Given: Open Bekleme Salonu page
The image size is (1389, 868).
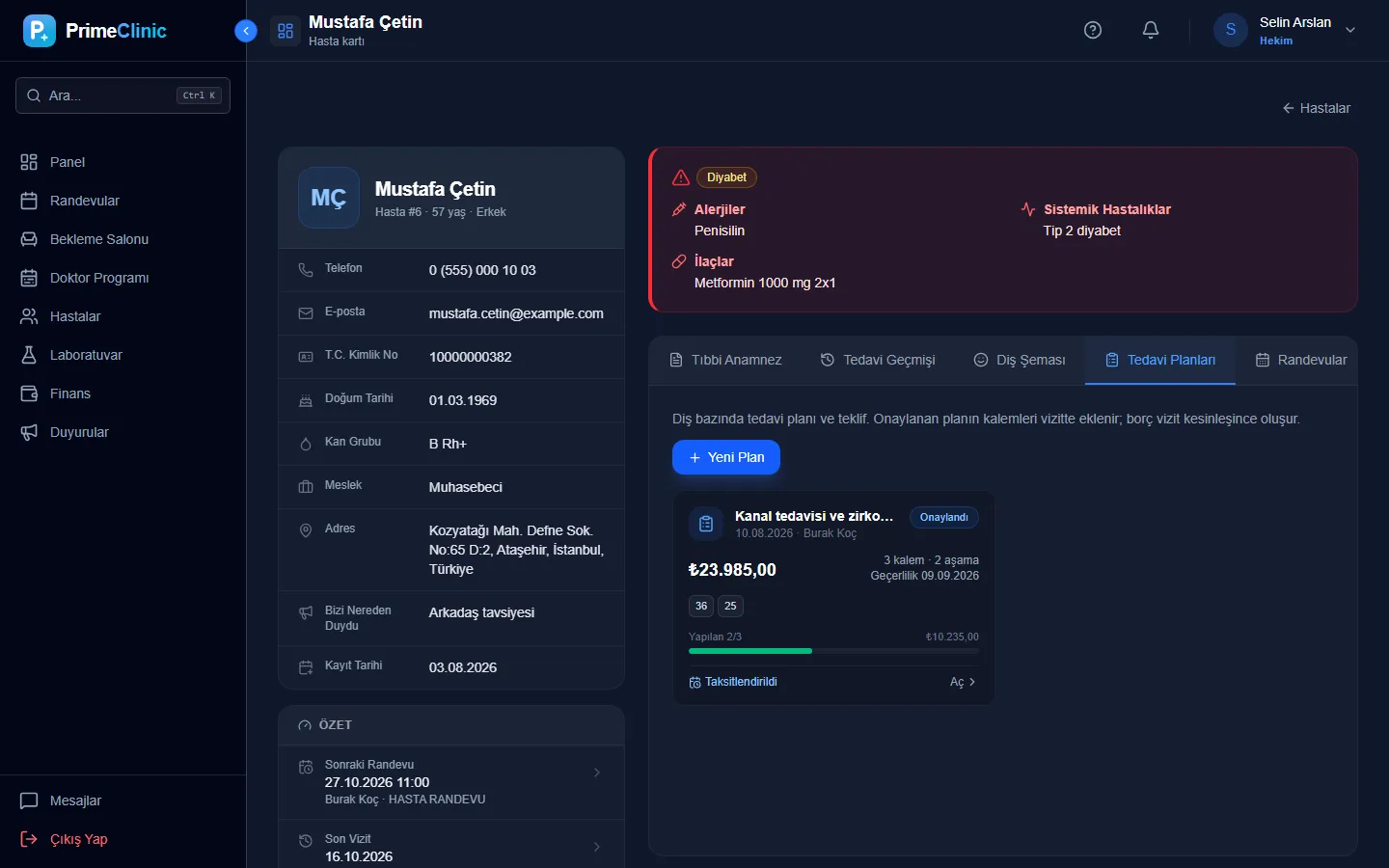Looking at the screenshot, I should click(x=123, y=239).
